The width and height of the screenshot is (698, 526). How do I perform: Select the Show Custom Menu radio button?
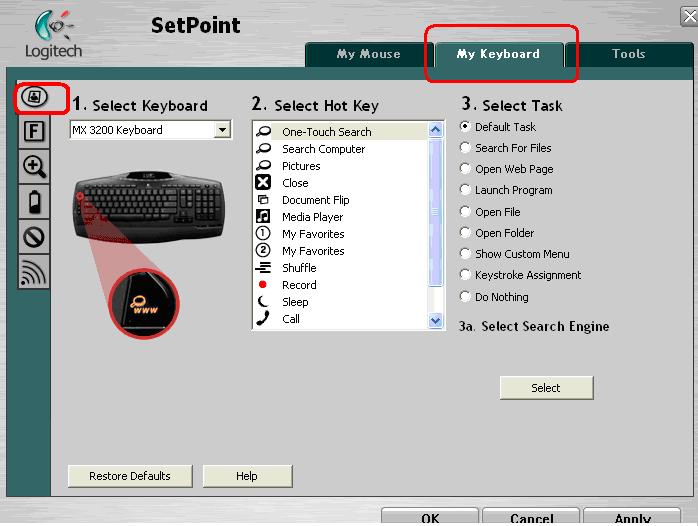click(x=465, y=254)
